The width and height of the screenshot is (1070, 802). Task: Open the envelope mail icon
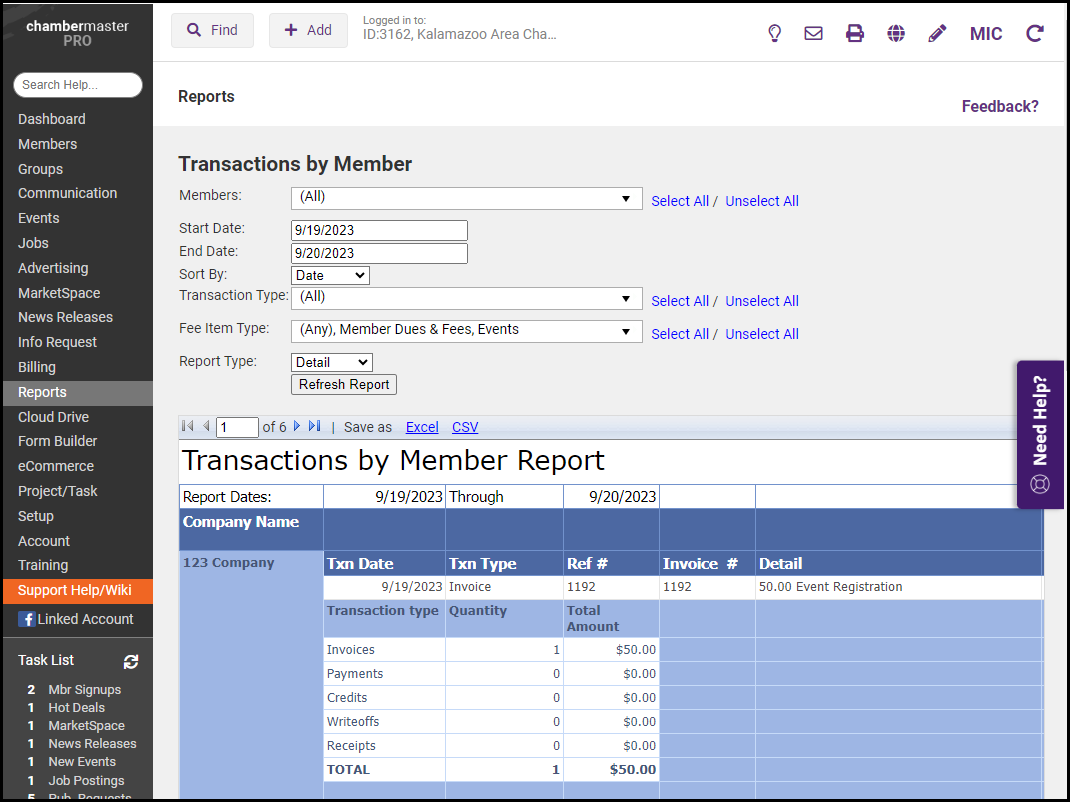[x=814, y=33]
